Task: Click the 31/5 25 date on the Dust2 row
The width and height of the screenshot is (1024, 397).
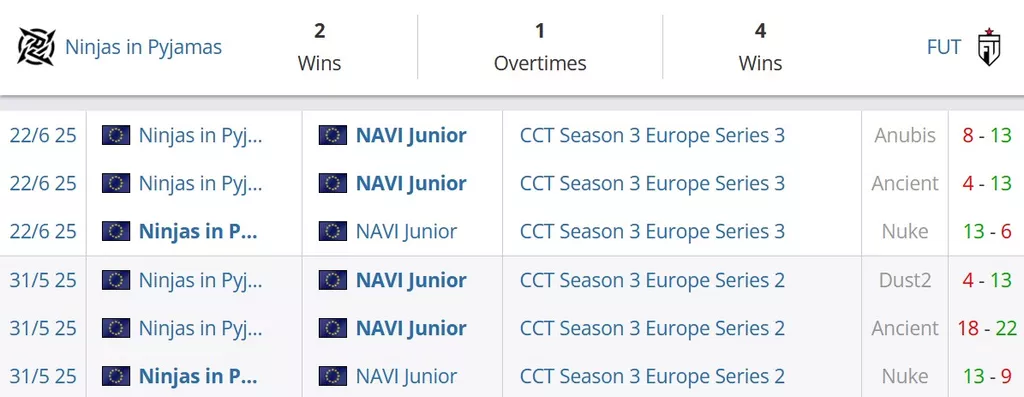Action: tap(42, 280)
